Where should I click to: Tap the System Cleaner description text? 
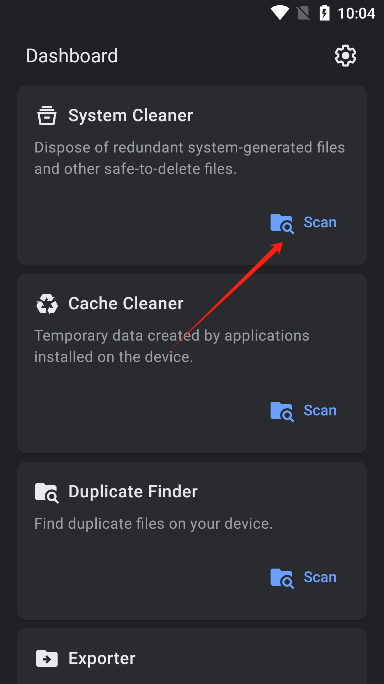click(x=189, y=158)
